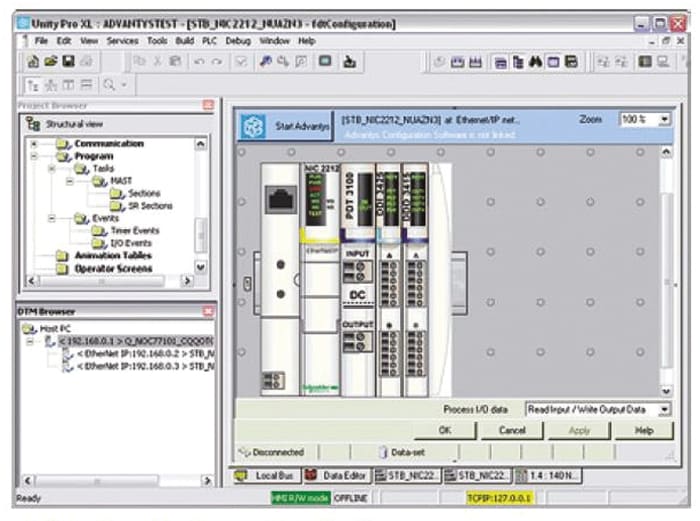Click the structural view tree icon in second toolbar
Viewport: 700px width, 521px height.
click(x=33, y=85)
